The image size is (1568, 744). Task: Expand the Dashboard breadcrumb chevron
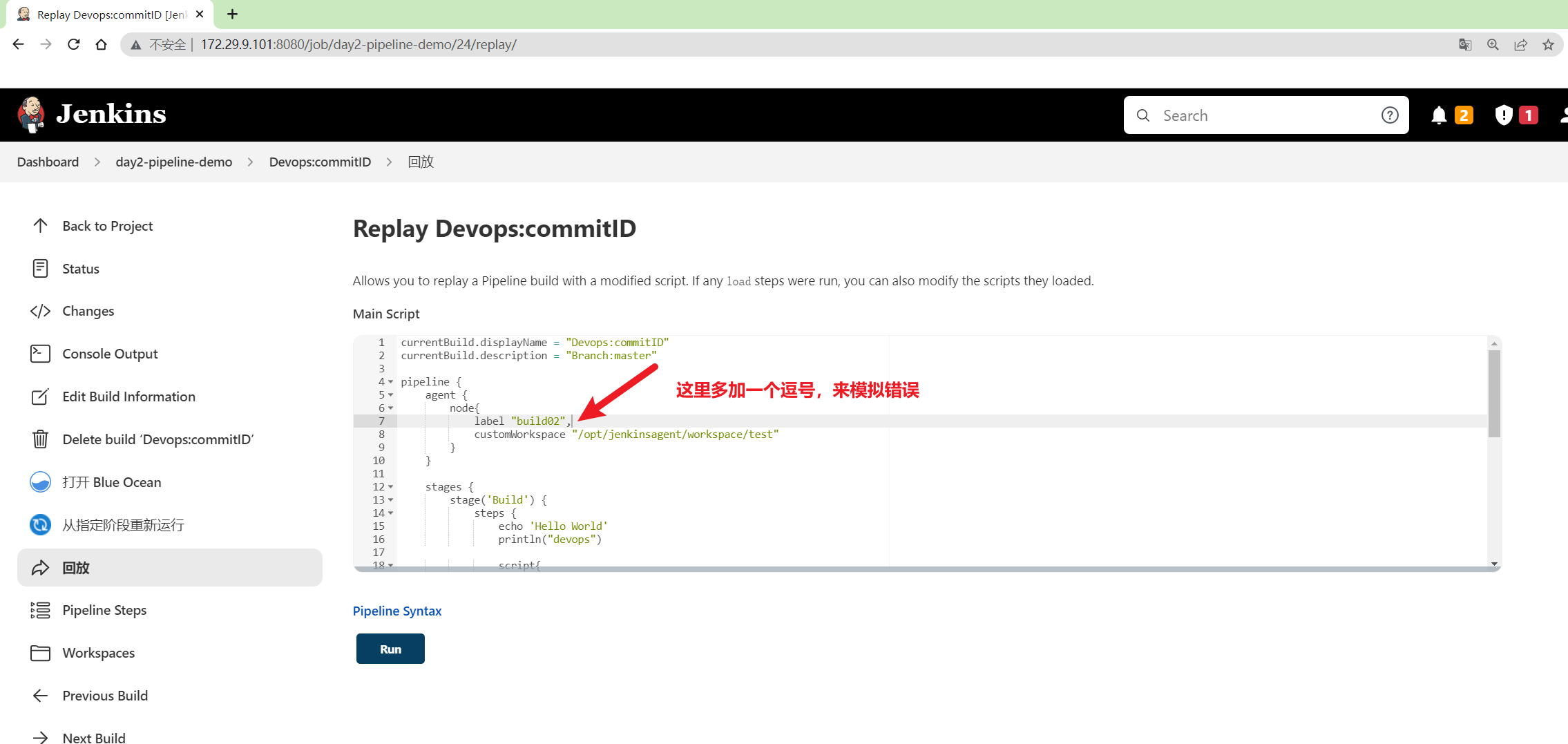point(97,162)
